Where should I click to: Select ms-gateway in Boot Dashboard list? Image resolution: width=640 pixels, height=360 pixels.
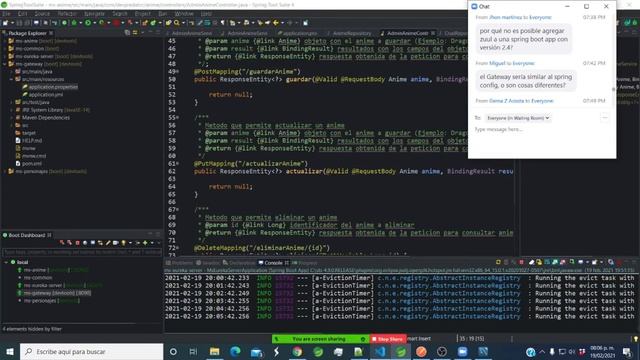tap(57, 293)
